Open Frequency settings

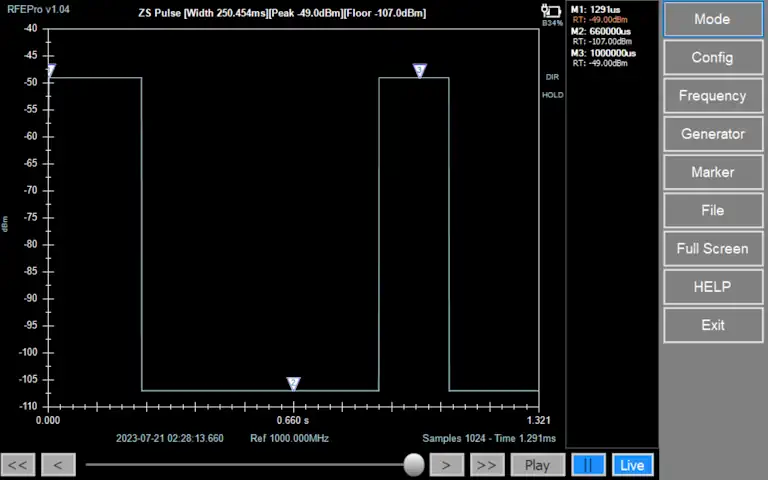712,96
